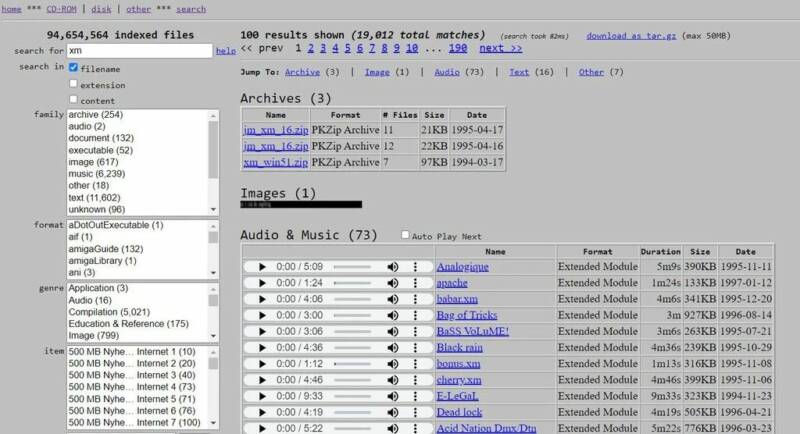Jump to Text results section
800x434 pixels.
pyautogui.click(x=519, y=72)
